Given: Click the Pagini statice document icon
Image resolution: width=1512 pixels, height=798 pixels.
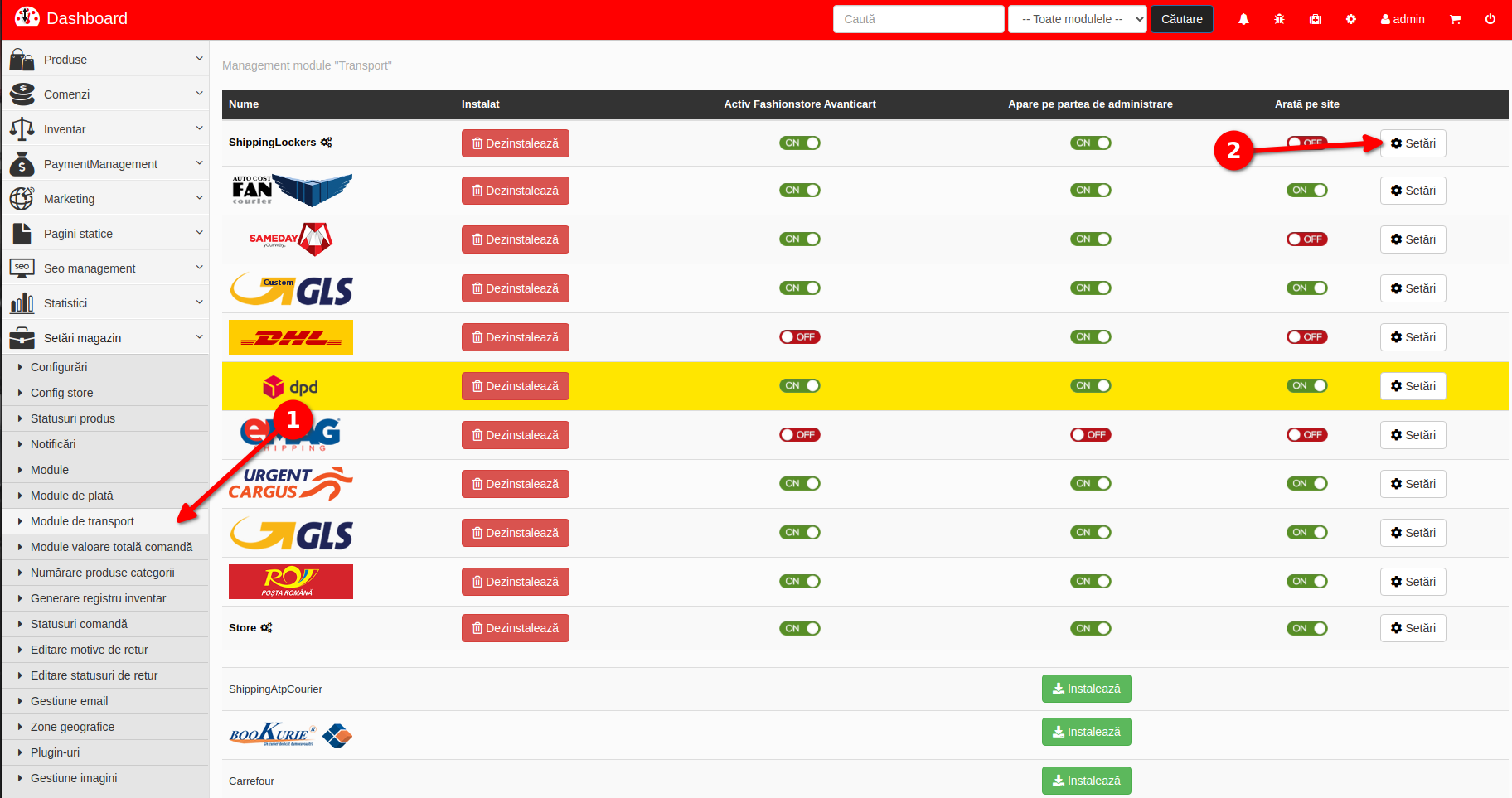Looking at the screenshot, I should pyautogui.click(x=22, y=234).
